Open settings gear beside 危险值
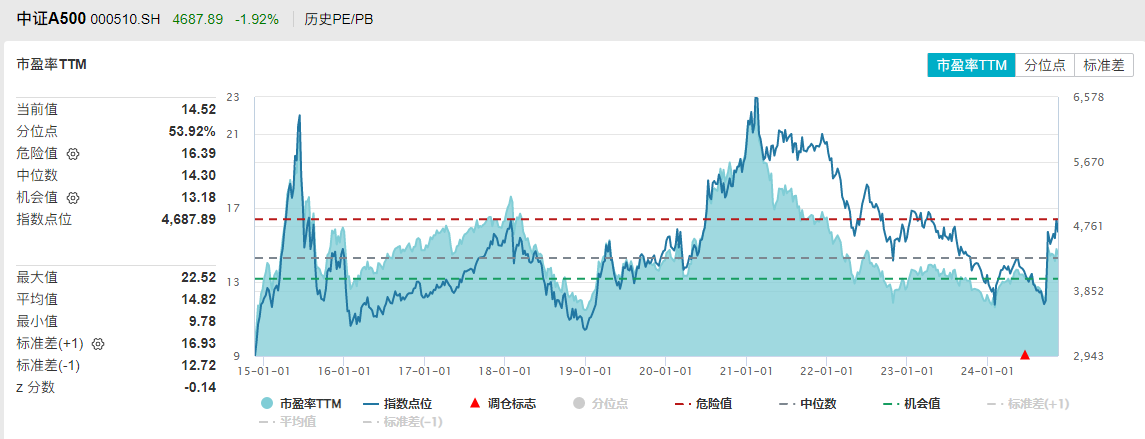Screen dimensions: 1145x439 (x=73, y=154)
